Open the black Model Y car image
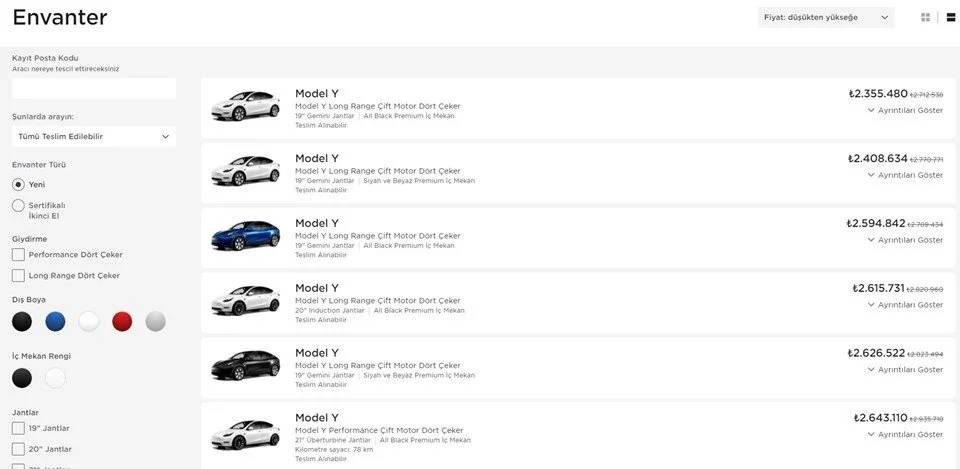 (246, 365)
